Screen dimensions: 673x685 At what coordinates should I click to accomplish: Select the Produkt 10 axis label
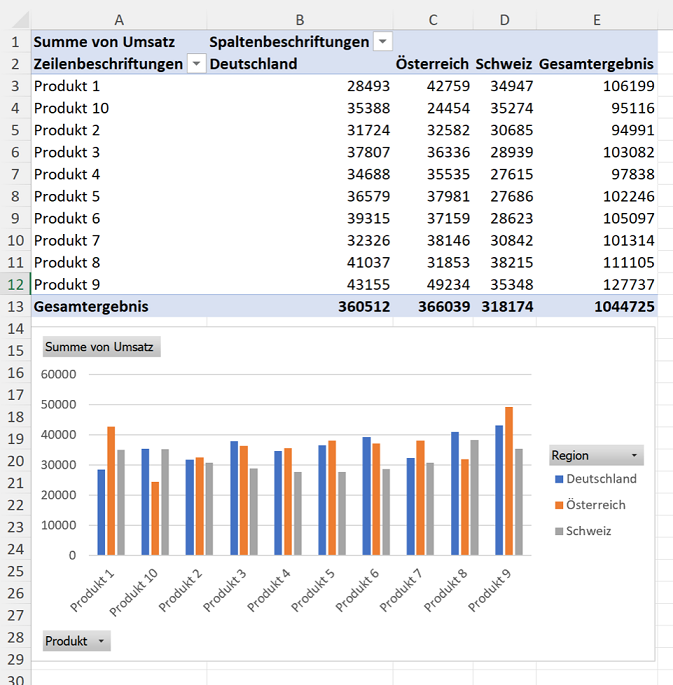pyautogui.click(x=134, y=593)
